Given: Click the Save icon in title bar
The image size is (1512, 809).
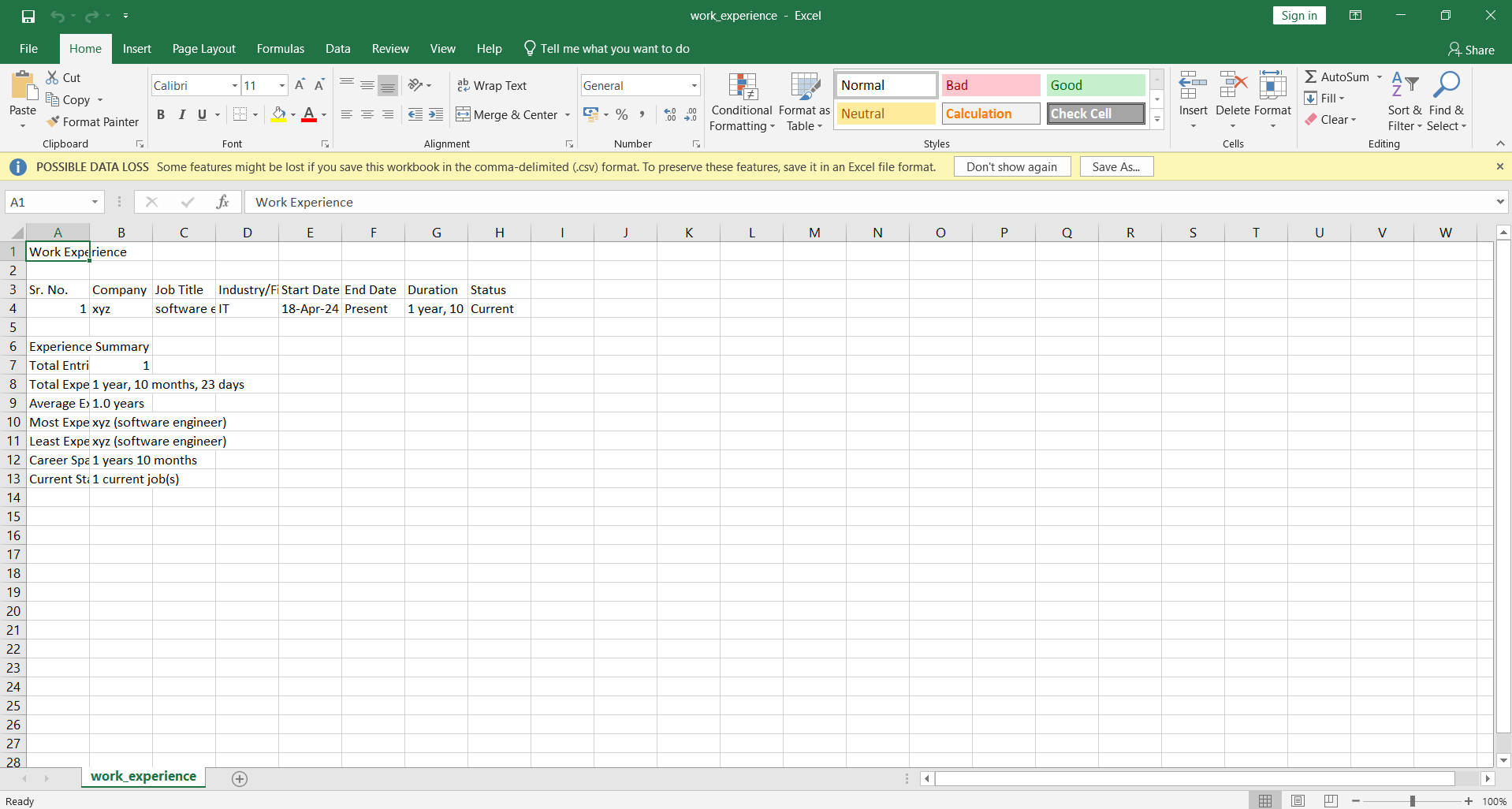Looking at the screenshot, I should click(x=28, y=16).
